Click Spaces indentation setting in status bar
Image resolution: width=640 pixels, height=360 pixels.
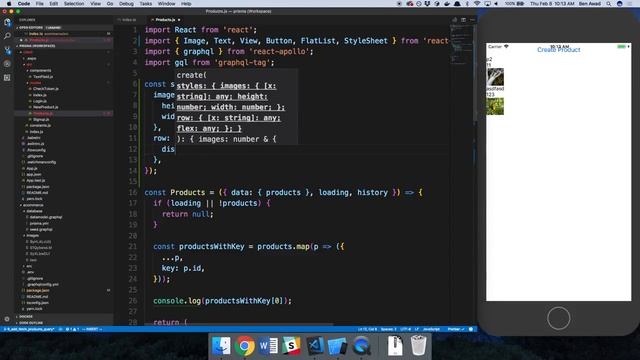388,329
